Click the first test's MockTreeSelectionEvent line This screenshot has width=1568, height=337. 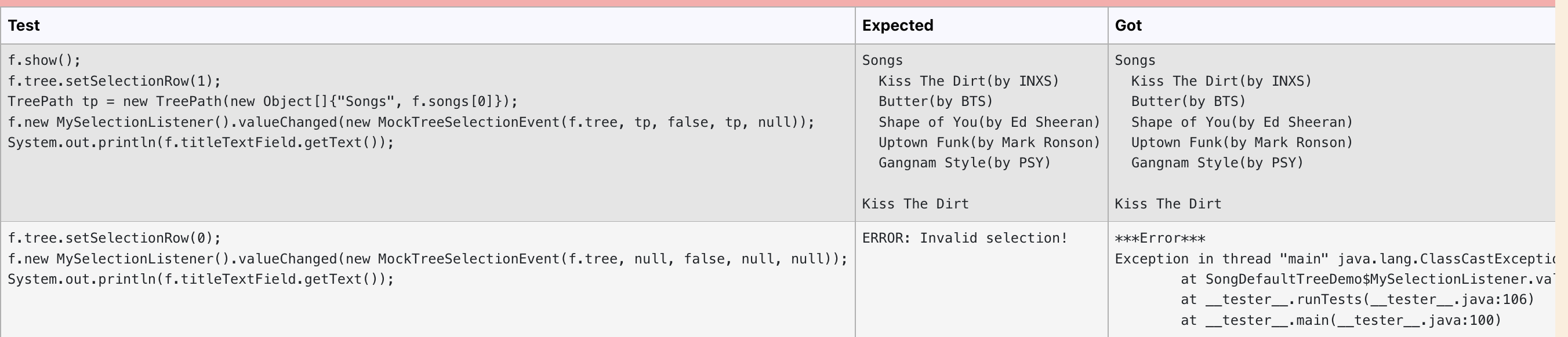pyautogui.click(x=411, y=122)
